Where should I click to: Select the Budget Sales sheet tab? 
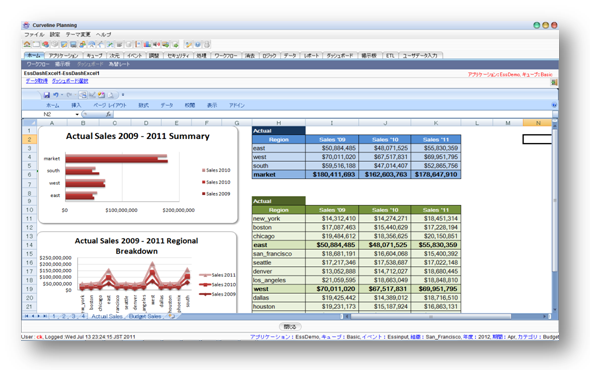[x=145, y=317]
